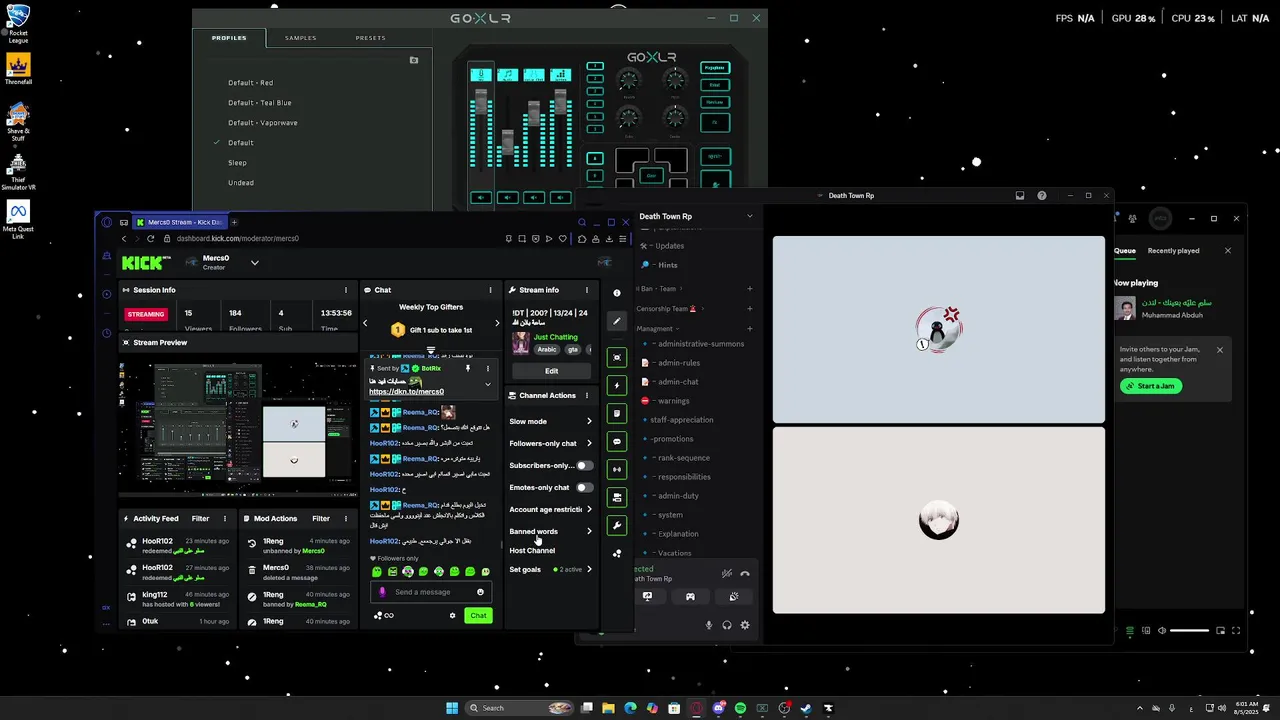Open Session Info three-dot menu
The height and width of the screenshot is (720, 1280).
click(346, 290)
